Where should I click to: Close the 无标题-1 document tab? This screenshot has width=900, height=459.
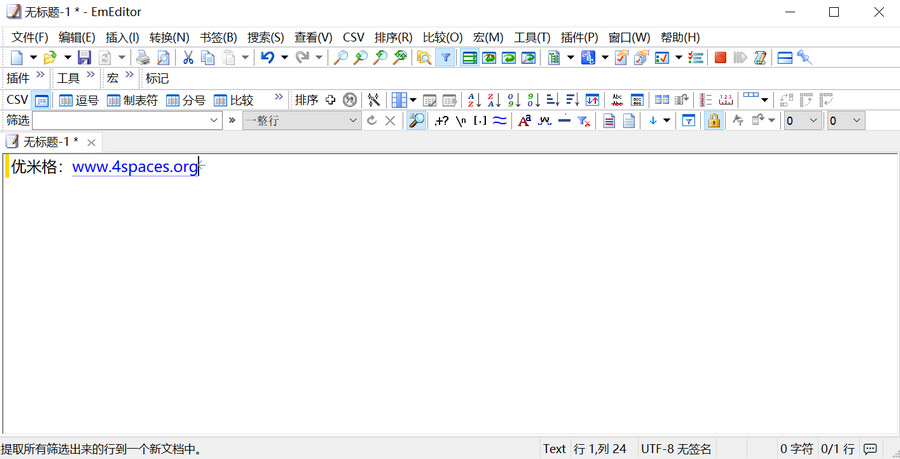click(x=91, y=143)
